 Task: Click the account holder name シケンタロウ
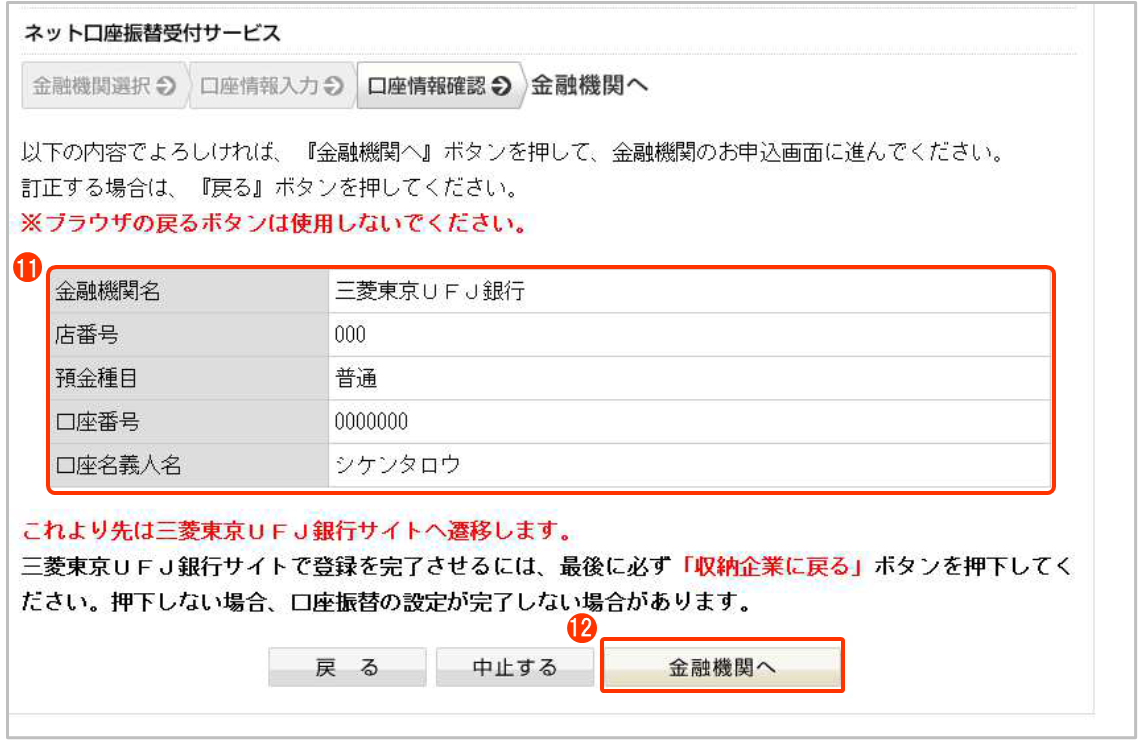click(x=397, y=465)
